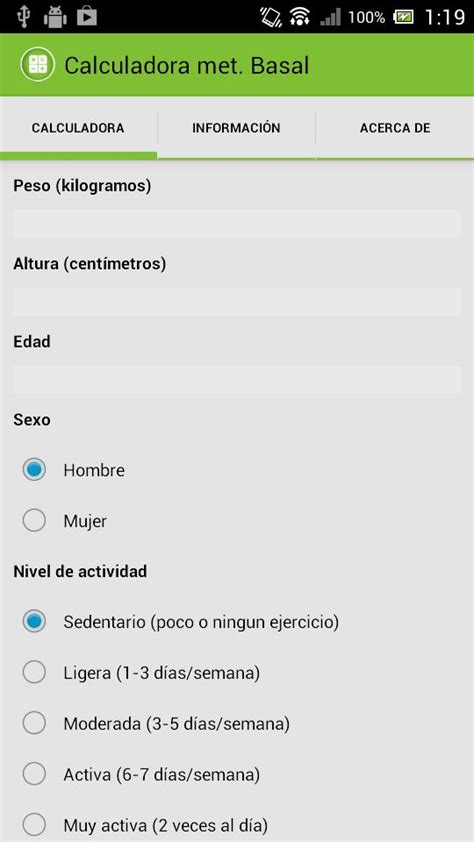Tap the calculator app icon in header
Viewport: 474px width, 842px height.
point(38,65)
